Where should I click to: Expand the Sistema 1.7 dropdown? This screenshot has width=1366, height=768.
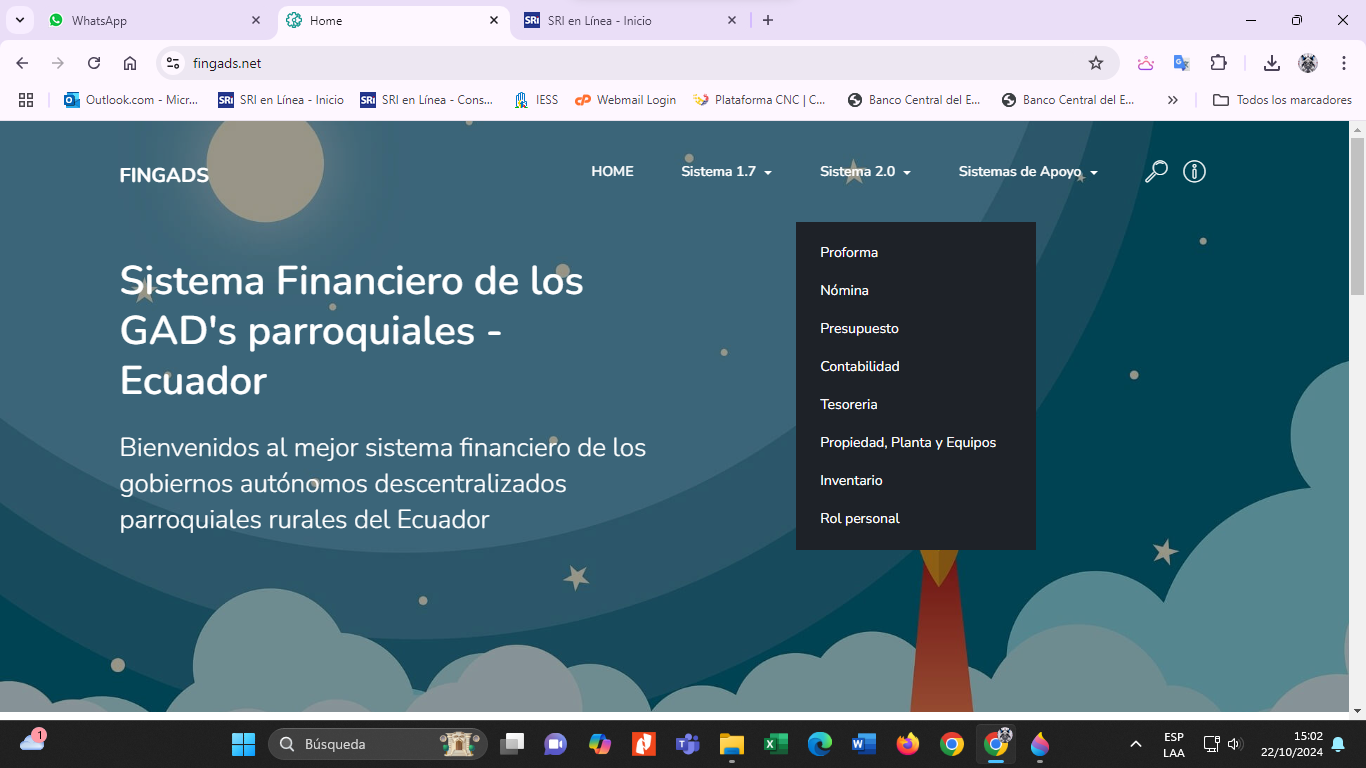pyautogui.click(x=726, y=172)
